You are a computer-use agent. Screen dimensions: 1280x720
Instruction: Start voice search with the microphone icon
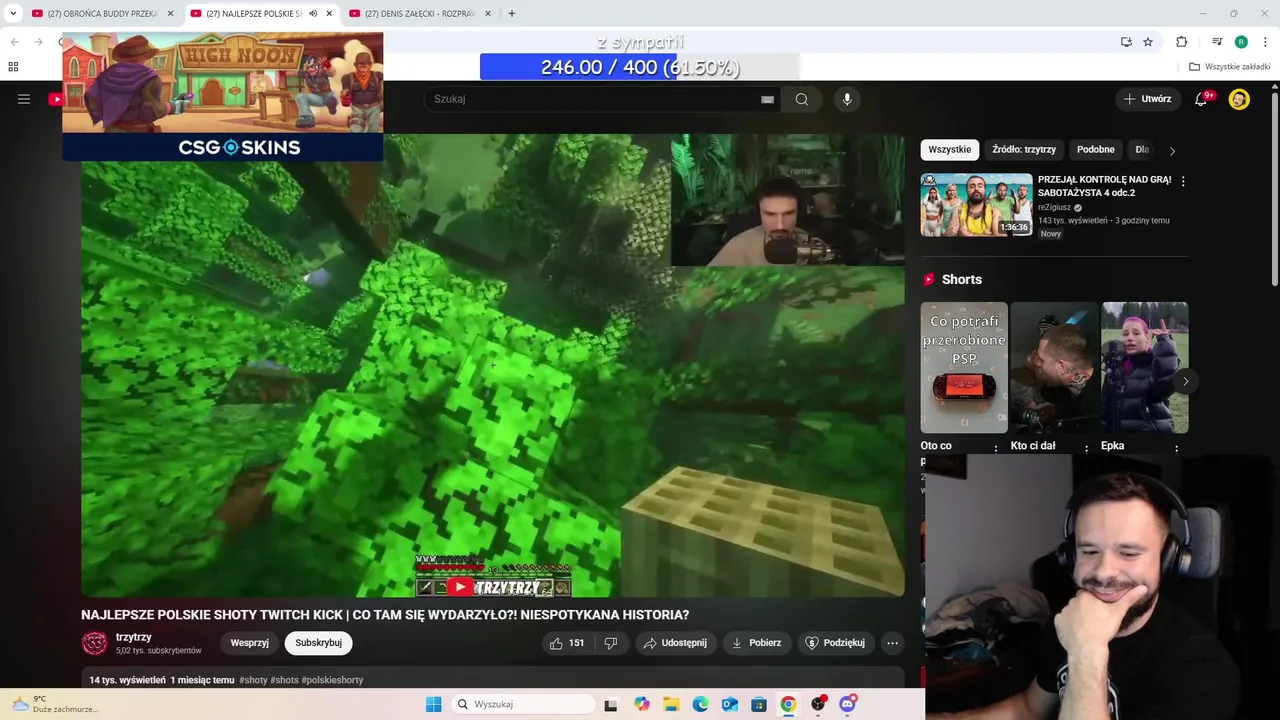[x=847, y=99]
